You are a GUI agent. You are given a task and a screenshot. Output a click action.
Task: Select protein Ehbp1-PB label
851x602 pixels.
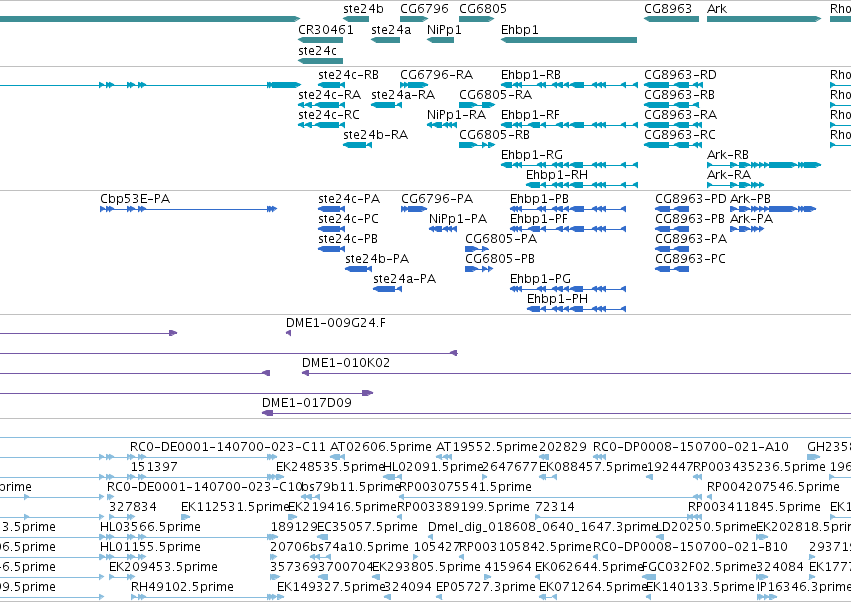[x=539, y=199]
